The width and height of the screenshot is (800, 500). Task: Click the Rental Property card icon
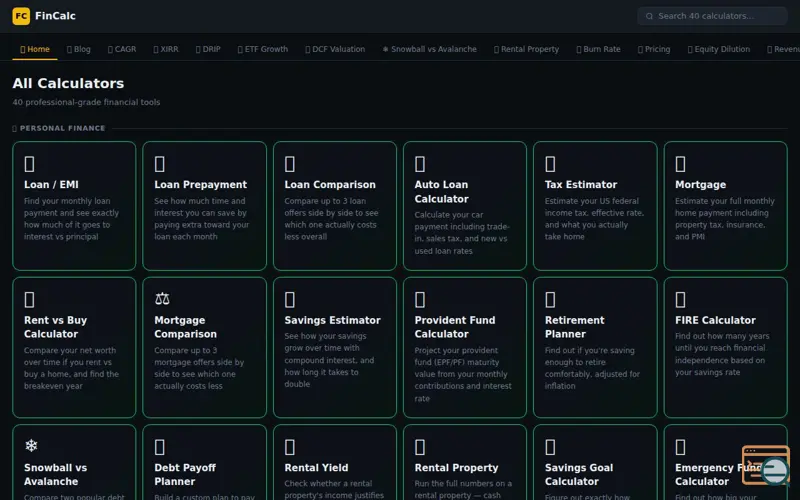(x=420, y=447)
